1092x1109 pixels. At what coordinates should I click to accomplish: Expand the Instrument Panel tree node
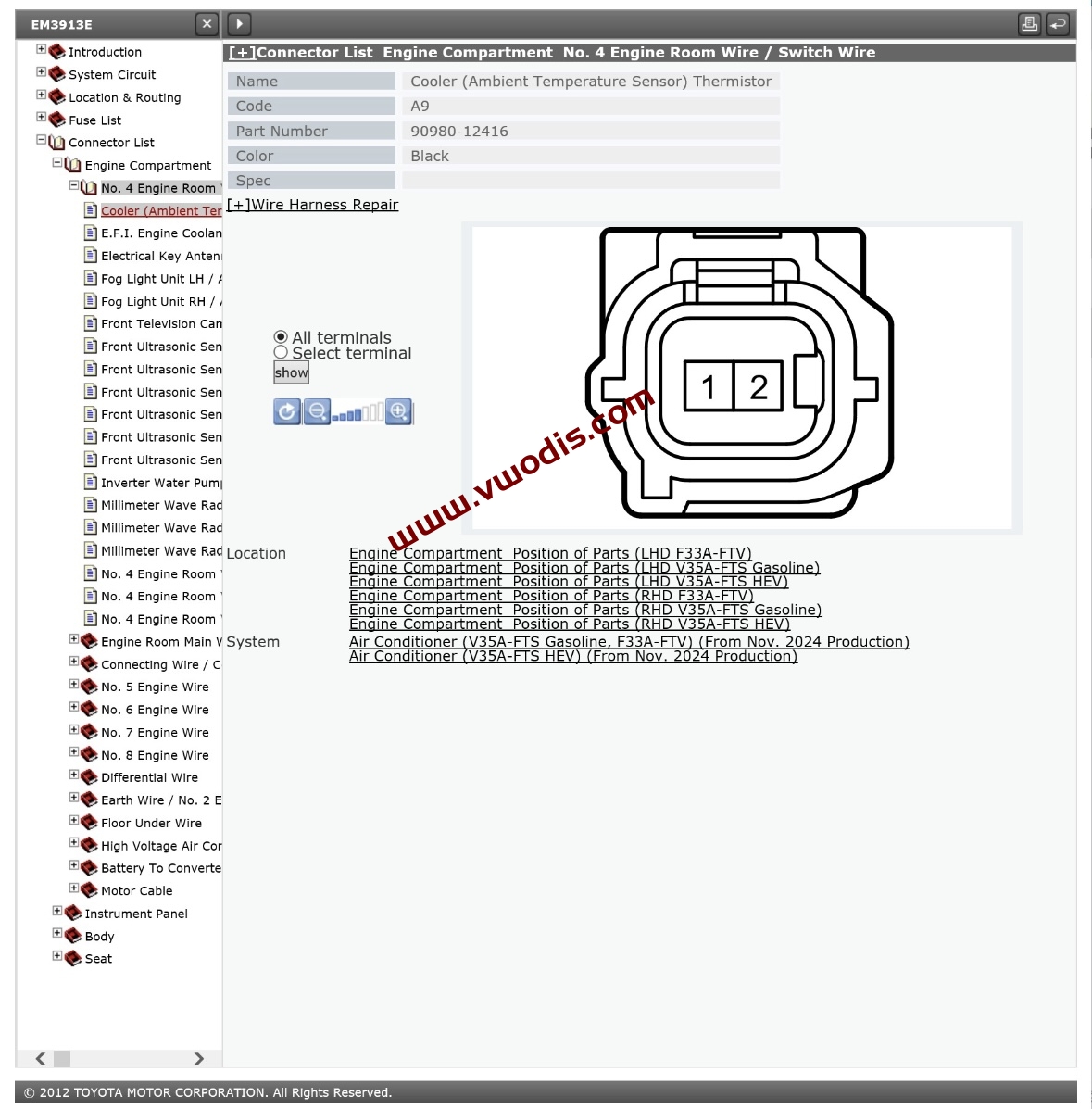coord(57,912)
